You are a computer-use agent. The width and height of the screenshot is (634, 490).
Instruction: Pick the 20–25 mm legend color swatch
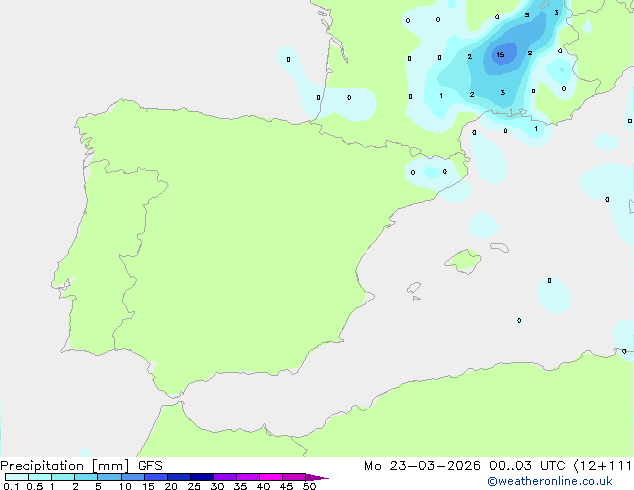(179, 477)
